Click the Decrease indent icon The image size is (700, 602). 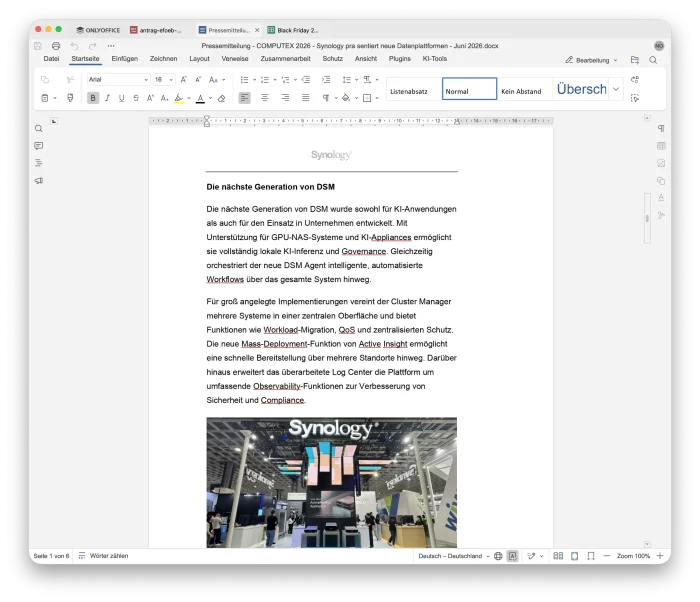pyautogui.click(x=306, y=79)
